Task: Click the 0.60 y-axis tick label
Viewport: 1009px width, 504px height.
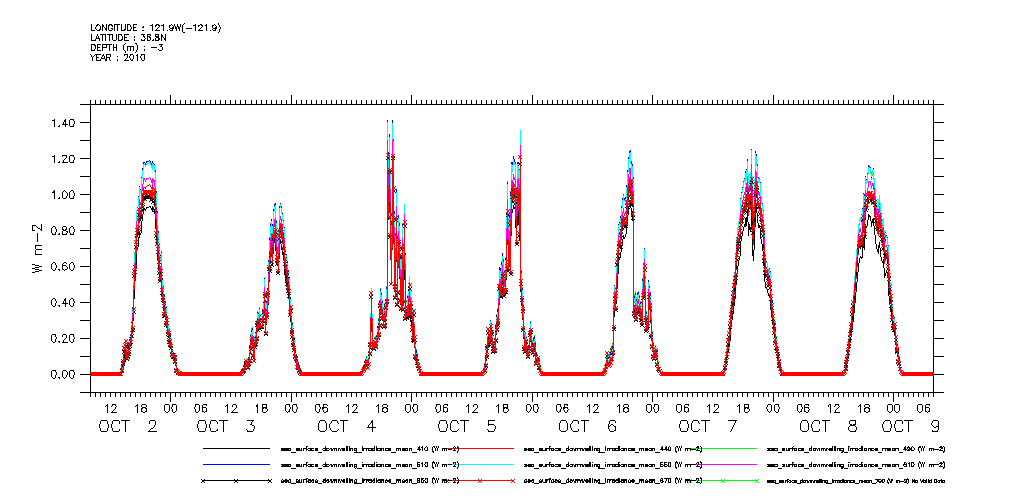Action: point(63,267)
